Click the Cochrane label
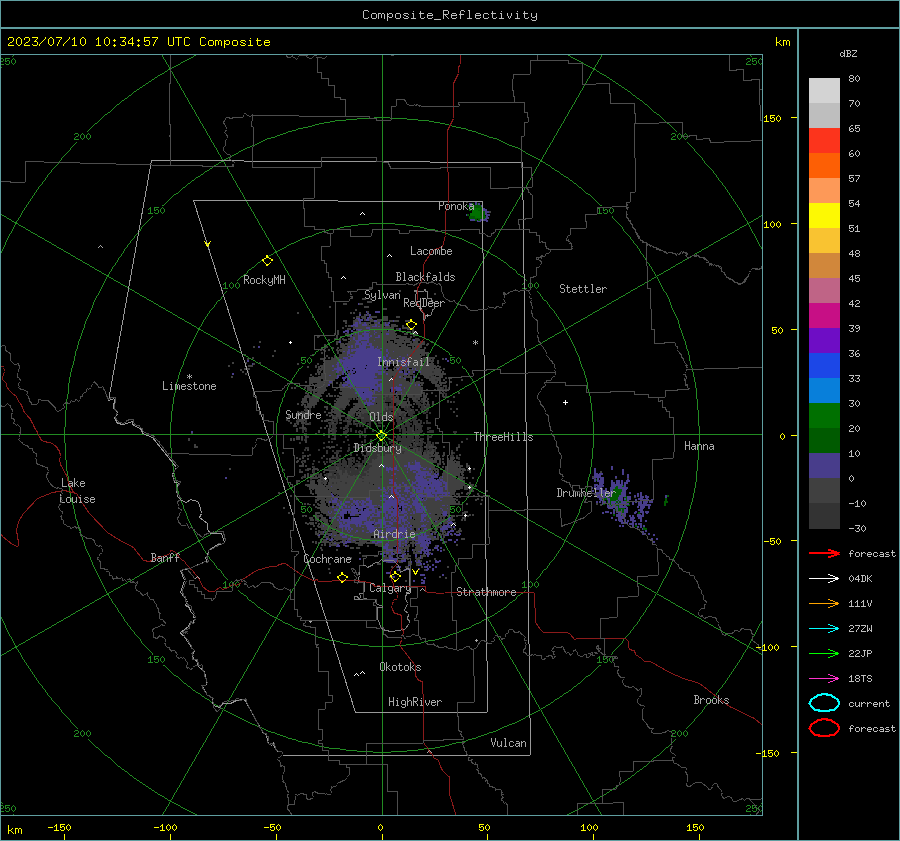 pyautogui.click(x=327, y=559)
